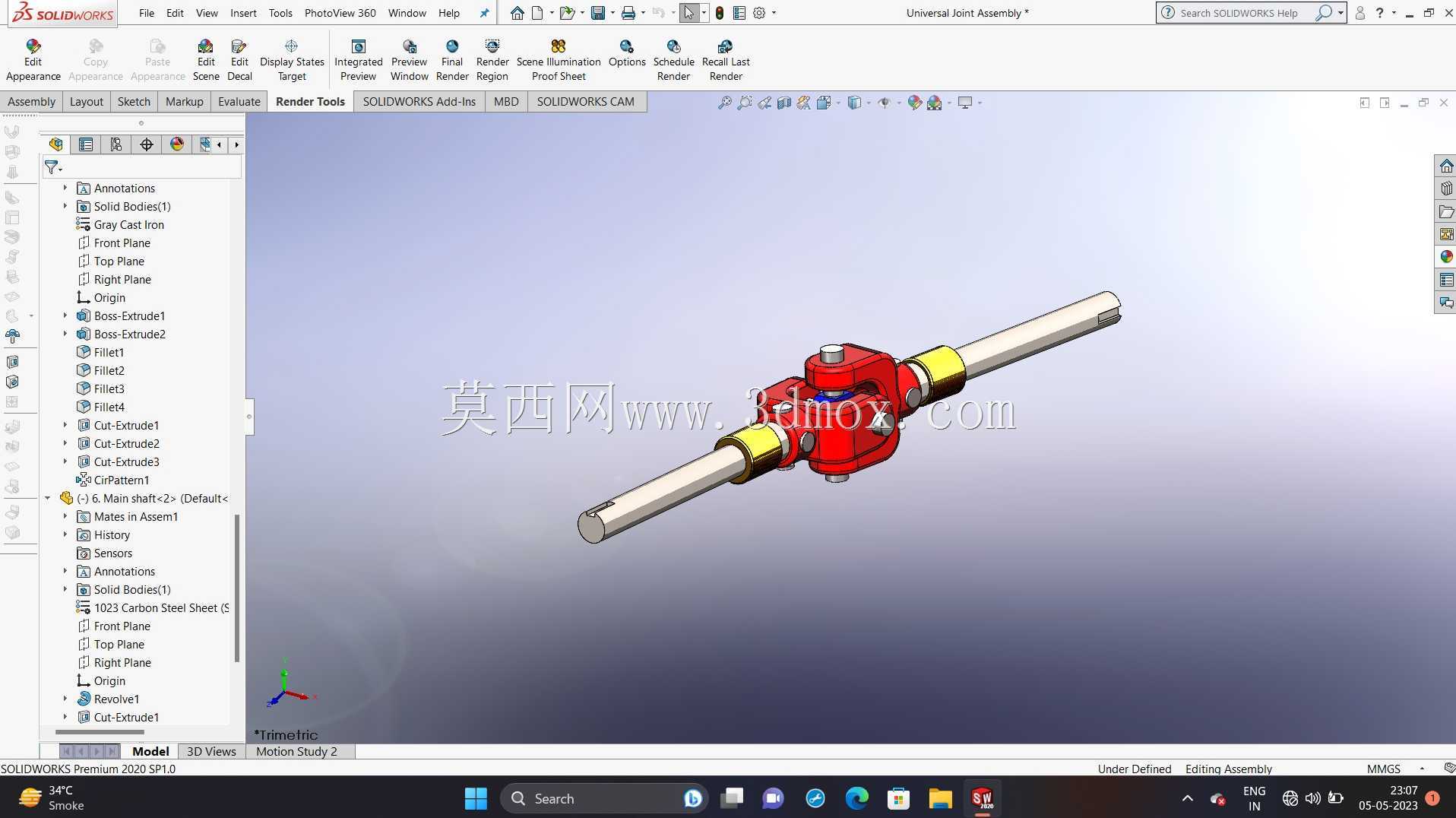Open the File menu
1456x818 pixels.
click(147, 13)
